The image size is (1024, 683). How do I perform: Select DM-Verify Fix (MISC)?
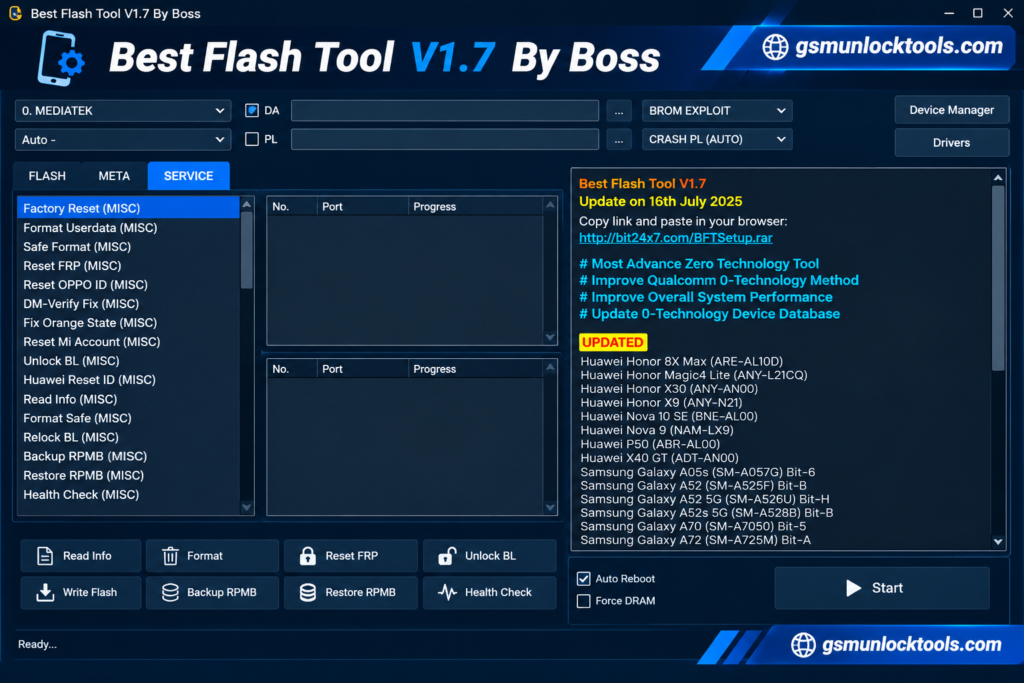coord(128,304)
